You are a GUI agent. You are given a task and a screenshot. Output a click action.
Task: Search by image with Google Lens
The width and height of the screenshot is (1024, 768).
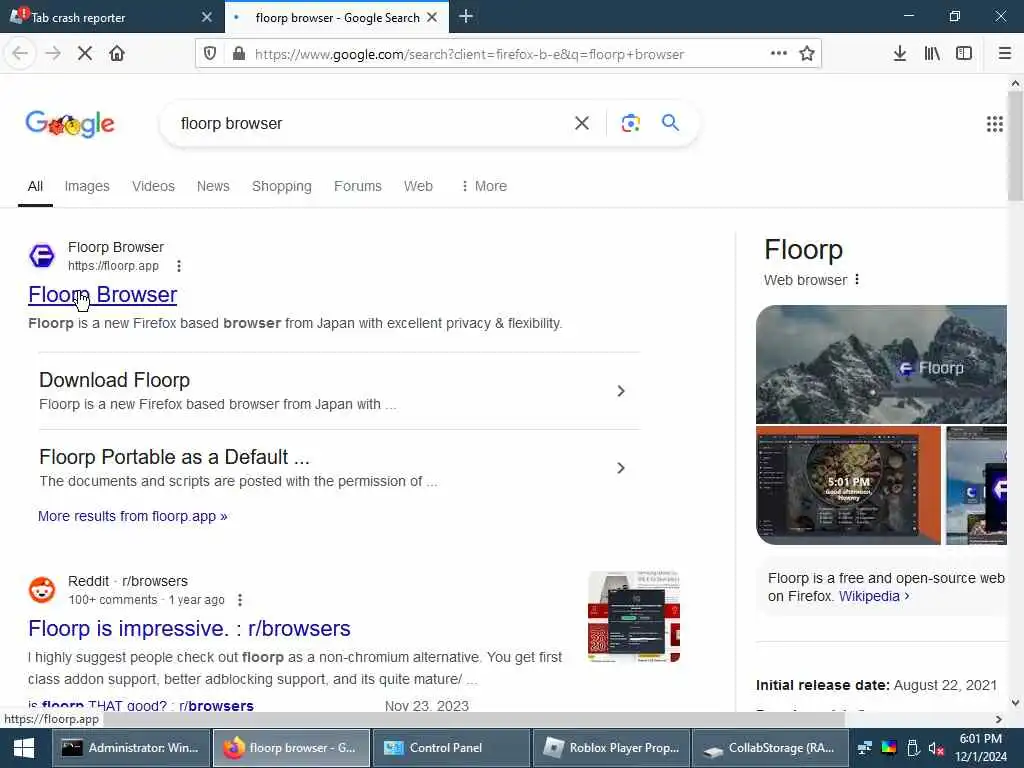tap(631, 123)
